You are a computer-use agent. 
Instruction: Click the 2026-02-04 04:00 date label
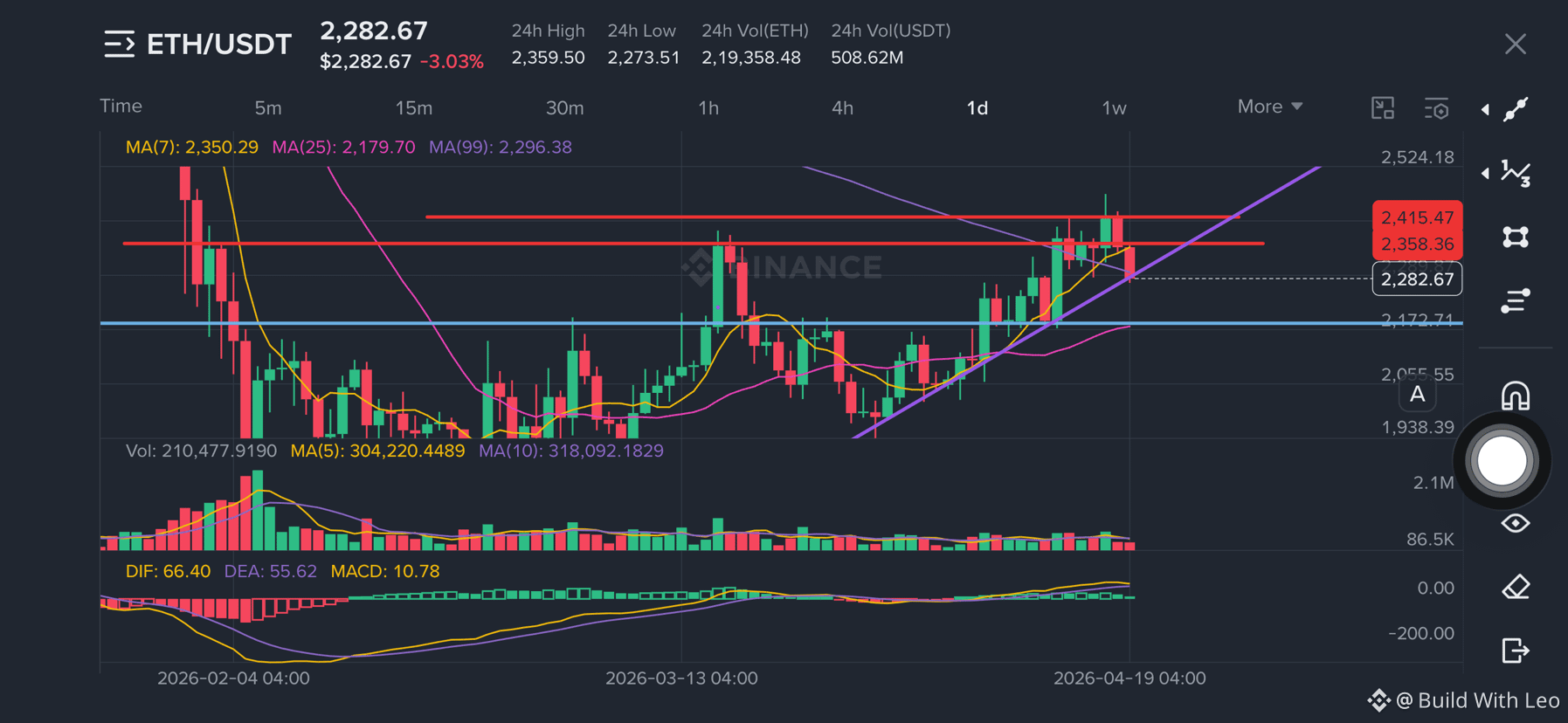(x=233, y=678)
